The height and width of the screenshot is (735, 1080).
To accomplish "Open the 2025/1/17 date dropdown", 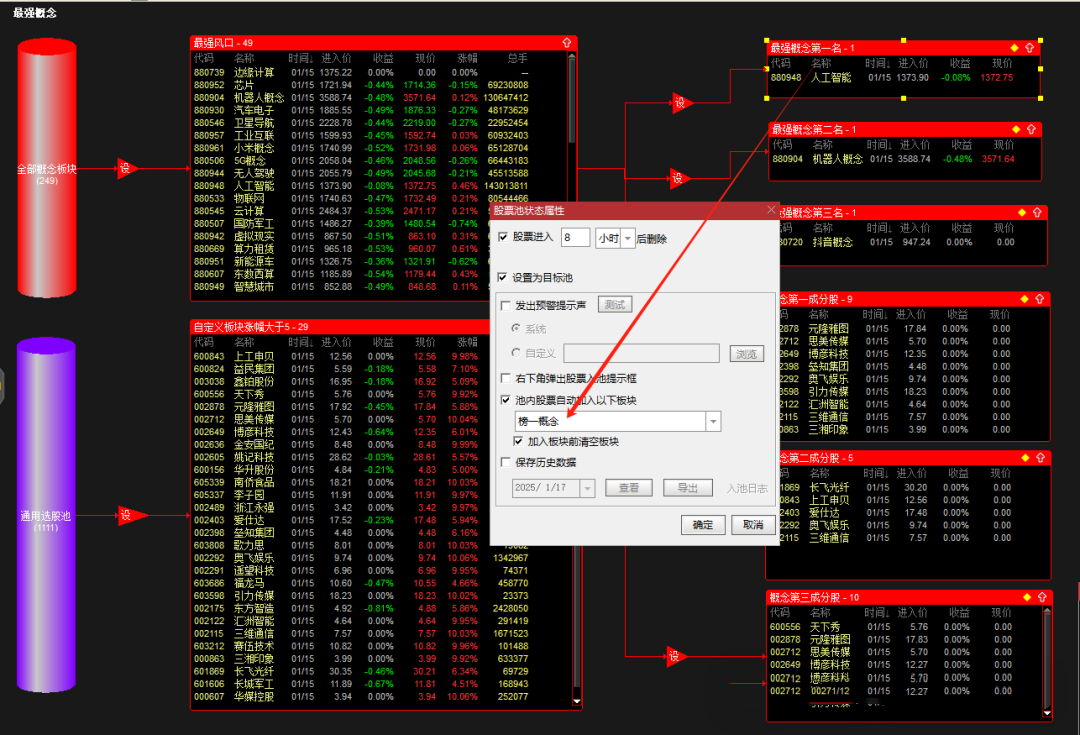I will coord(586,488).
